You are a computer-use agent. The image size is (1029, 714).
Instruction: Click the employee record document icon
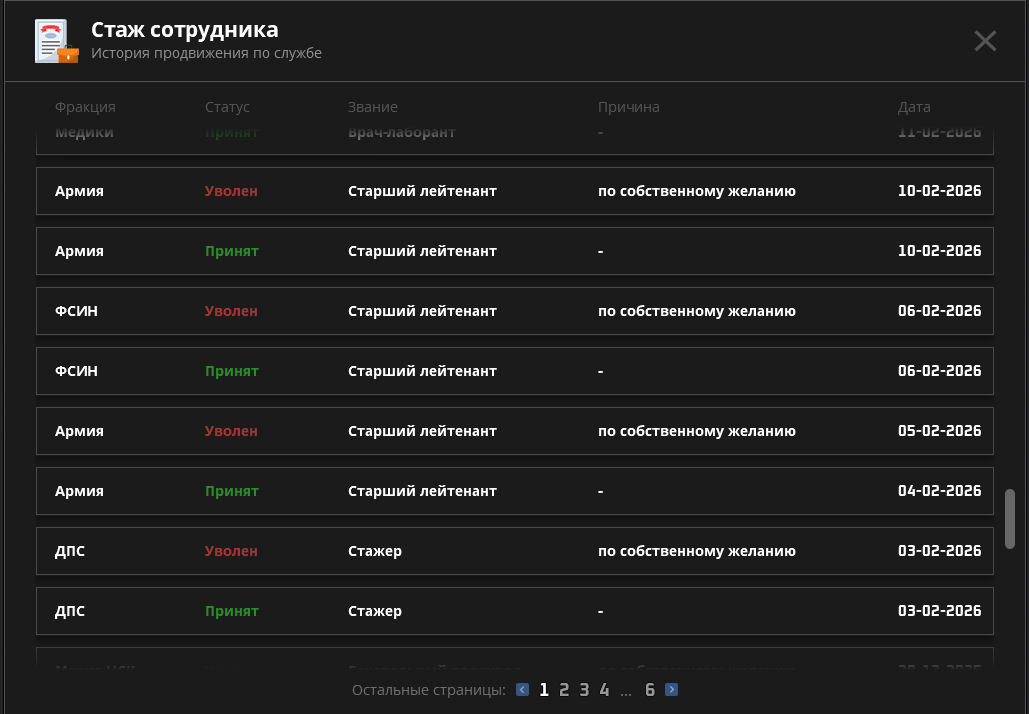tap(55, 41)
